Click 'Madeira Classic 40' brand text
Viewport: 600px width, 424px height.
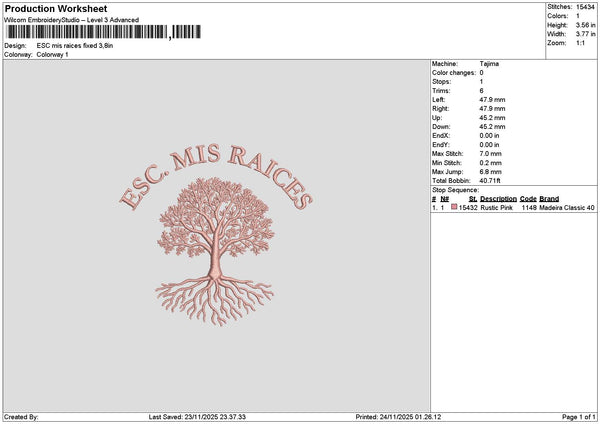567,208
